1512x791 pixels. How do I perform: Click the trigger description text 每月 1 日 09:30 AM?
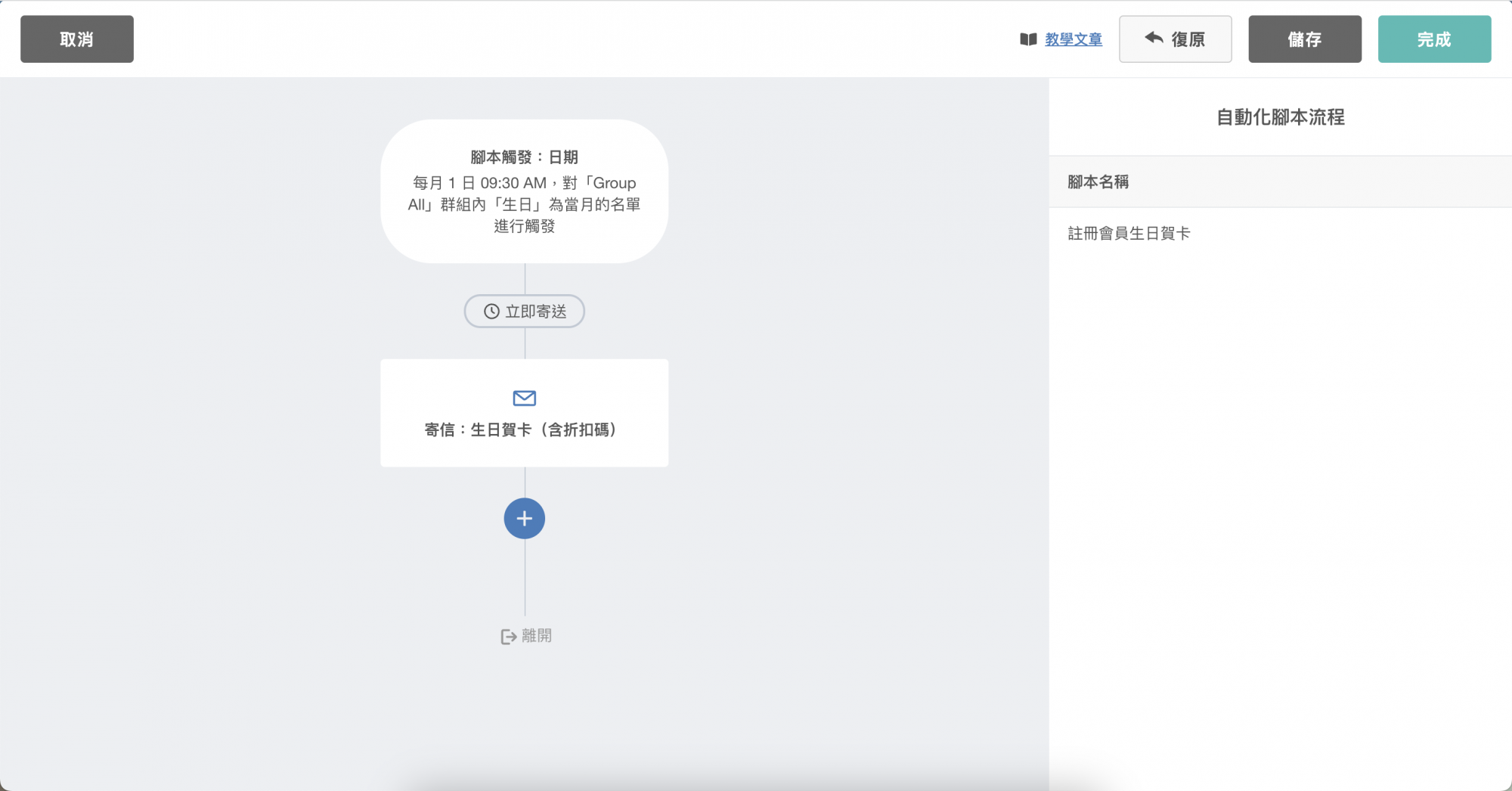click(x=479, y=183)
